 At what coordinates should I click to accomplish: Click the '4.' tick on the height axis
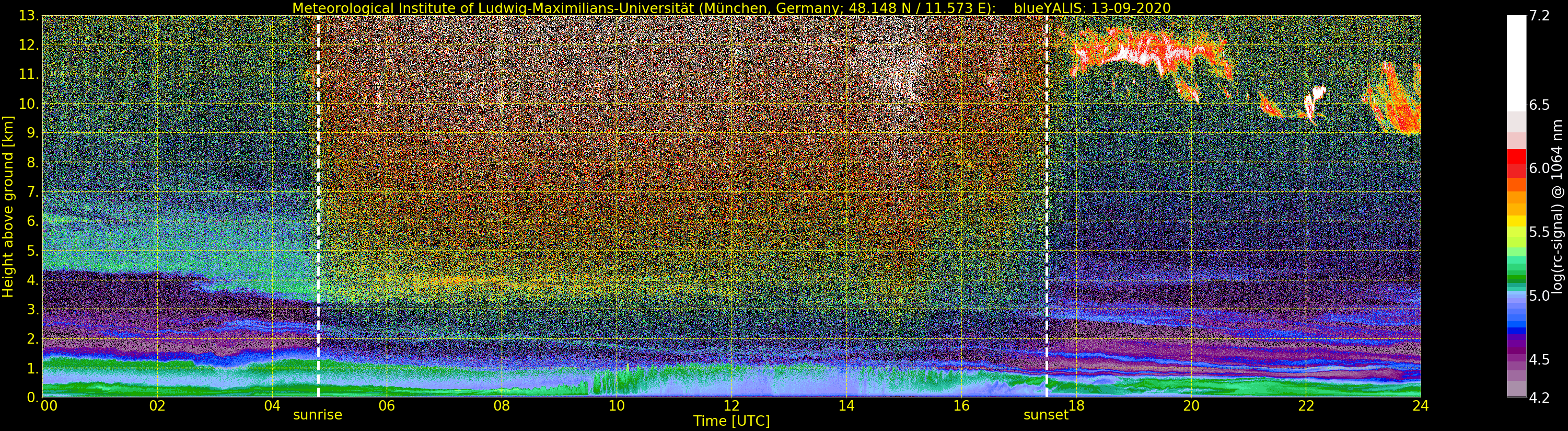pyautogui.click(x=33, y=280)
